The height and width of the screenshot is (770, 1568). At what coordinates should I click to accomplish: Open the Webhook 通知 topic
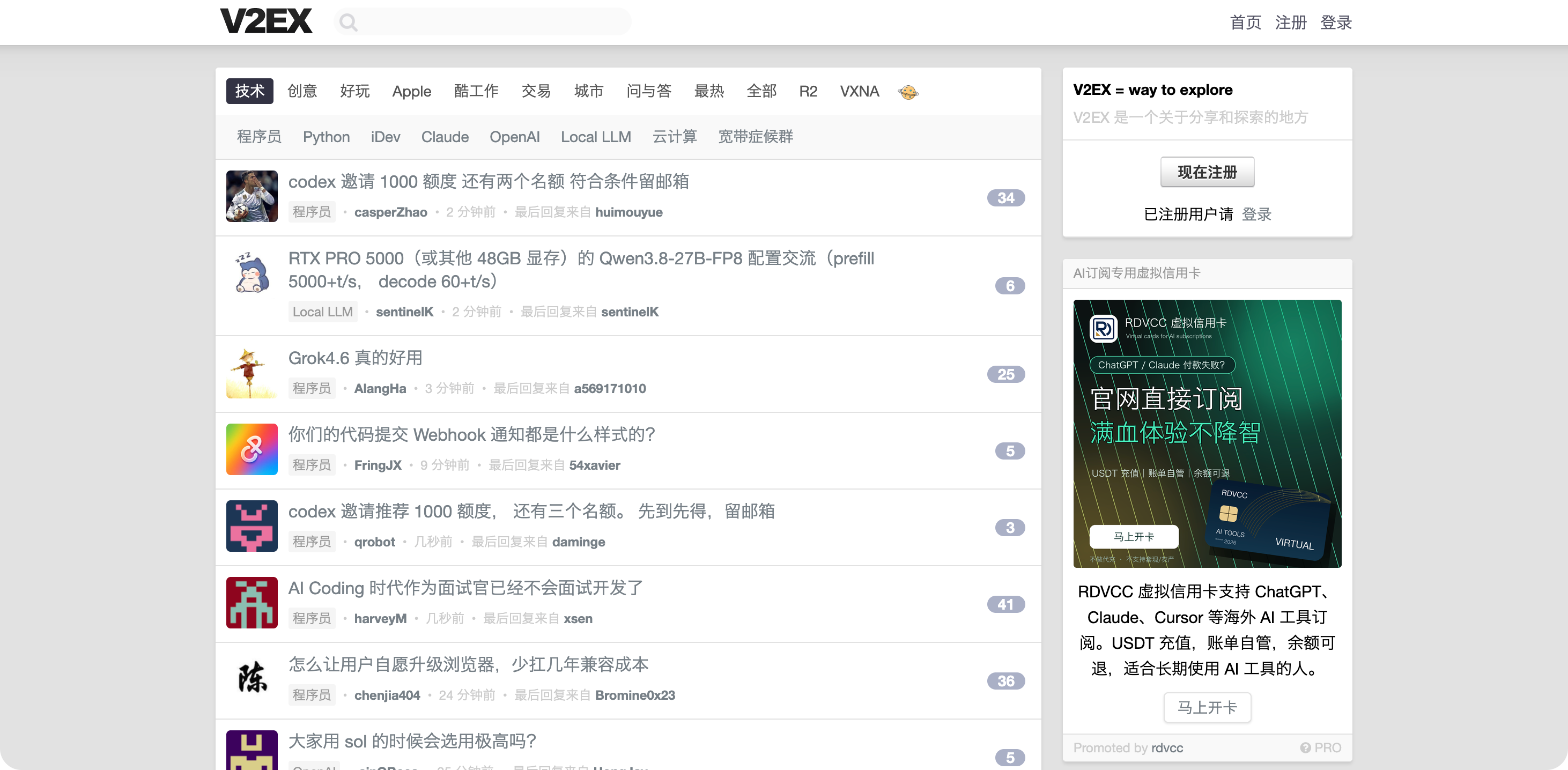pos(471,435)
